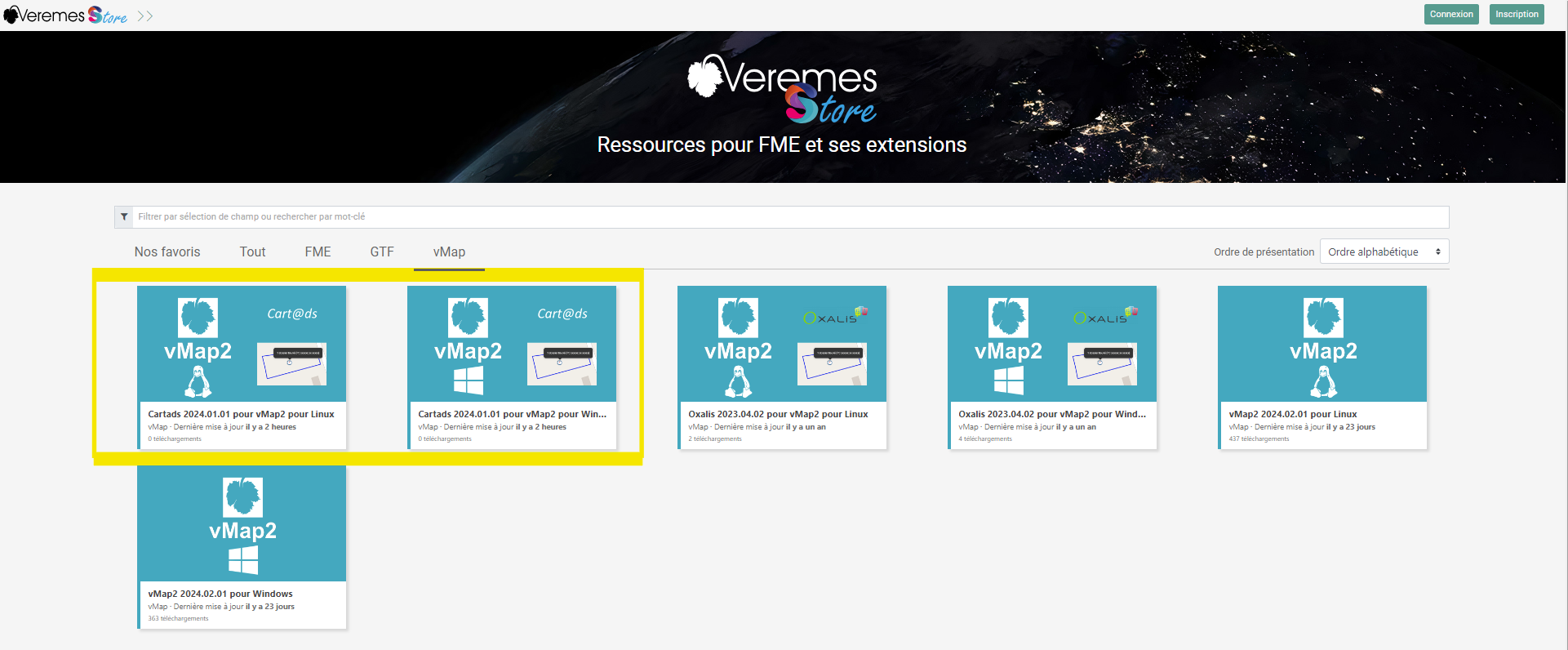Open the Ordre alphabétique sort dropdown
This screenshot has width=1568, height=650.
coord(1384,252)
